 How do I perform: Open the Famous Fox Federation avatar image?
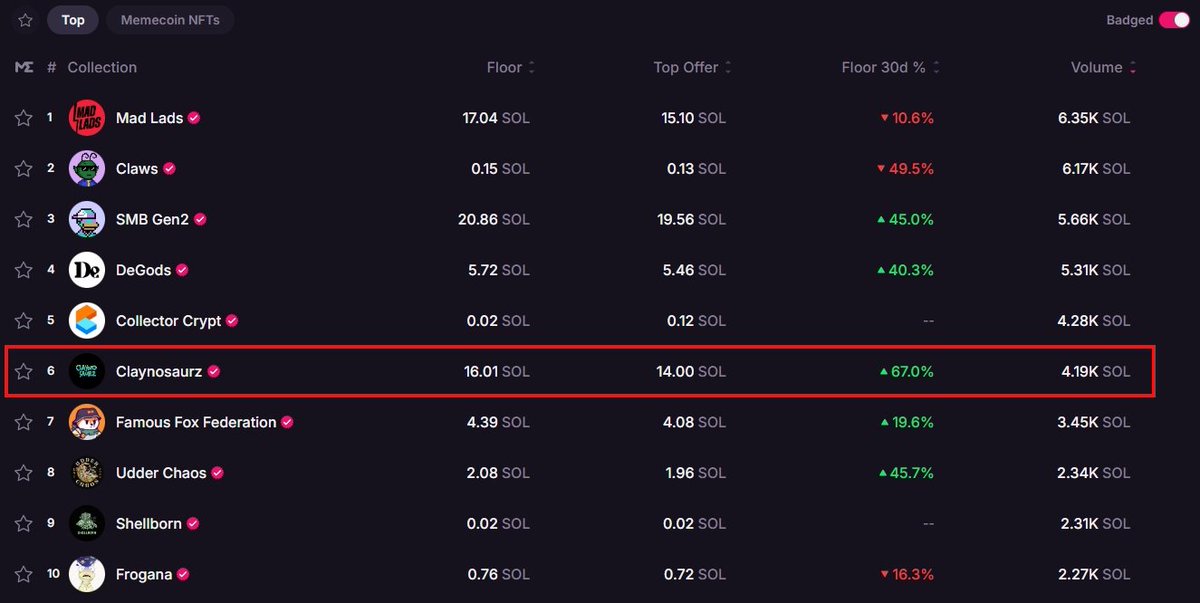(87, 422)
